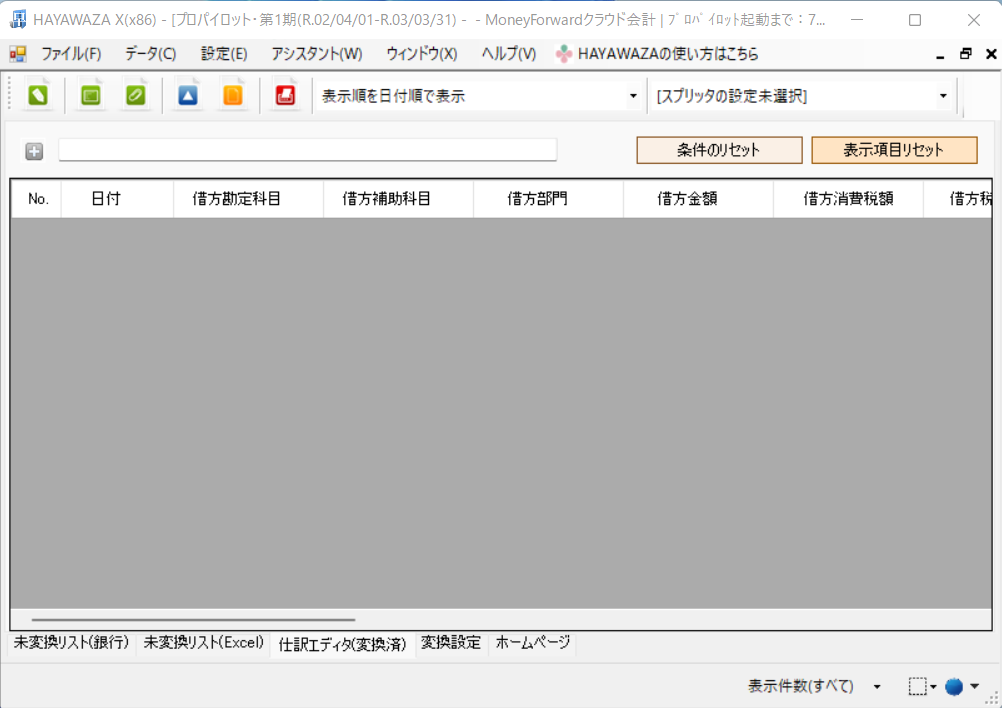Switch to the 未変換リスト(銀行) tab
This screenshot has width=1002, height=708.
pyautogui.click(x=72, y=643)
